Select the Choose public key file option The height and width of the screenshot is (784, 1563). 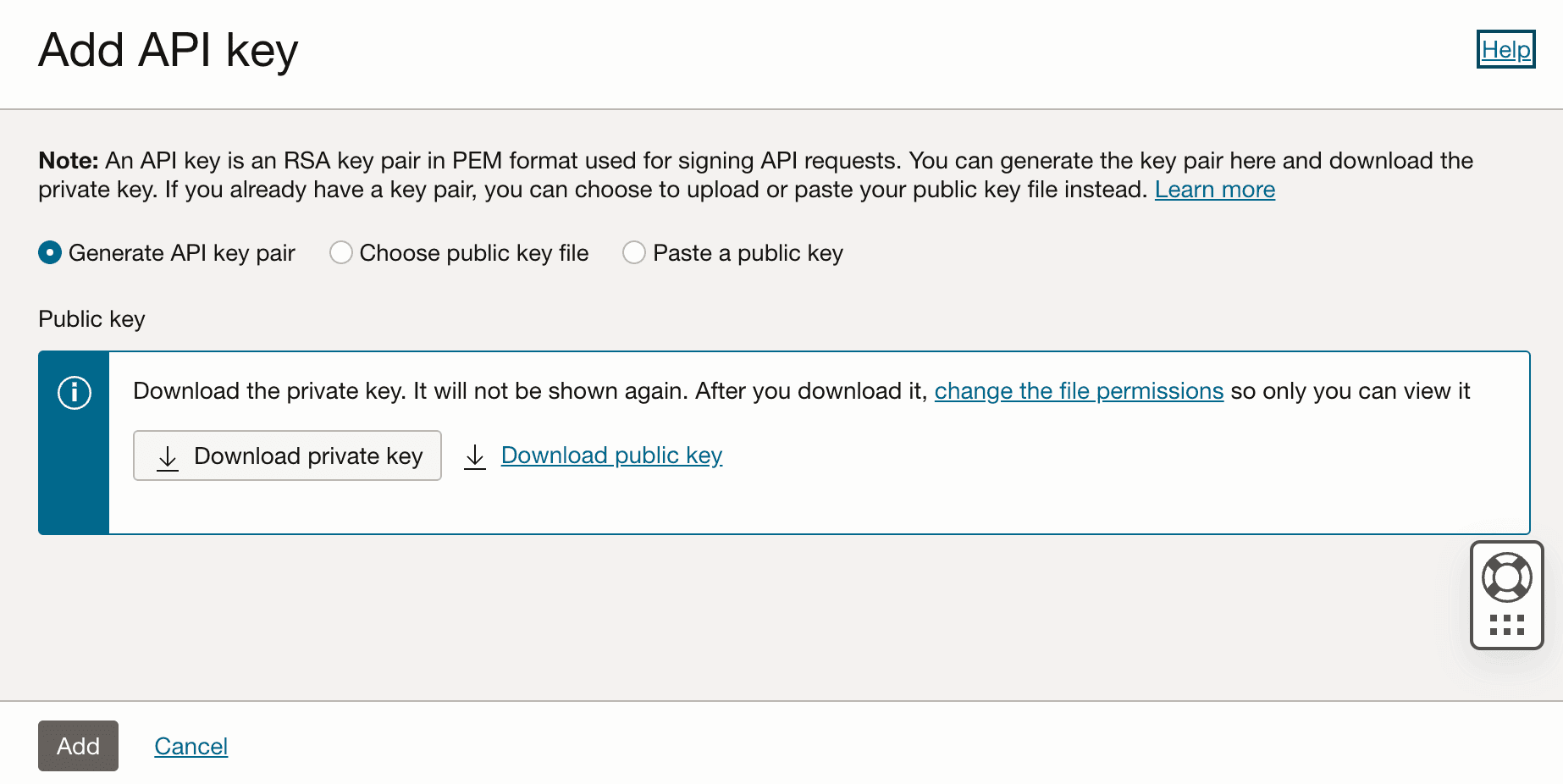(341, 252)
